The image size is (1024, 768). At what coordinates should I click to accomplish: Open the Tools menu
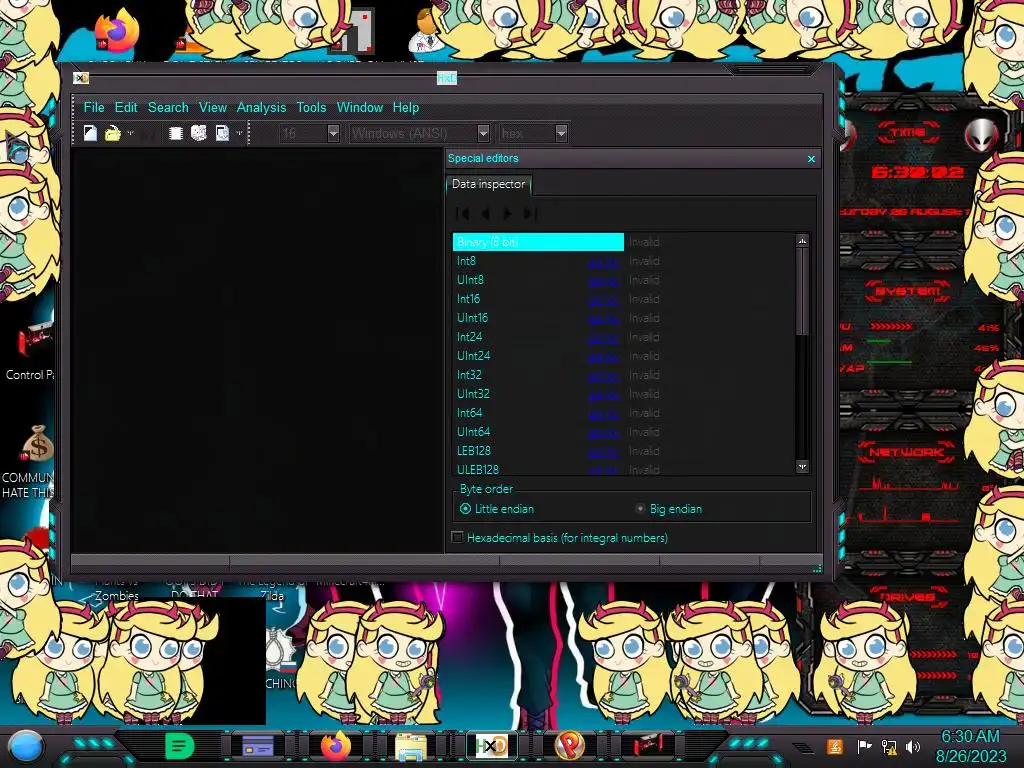[x=311, y=107]
